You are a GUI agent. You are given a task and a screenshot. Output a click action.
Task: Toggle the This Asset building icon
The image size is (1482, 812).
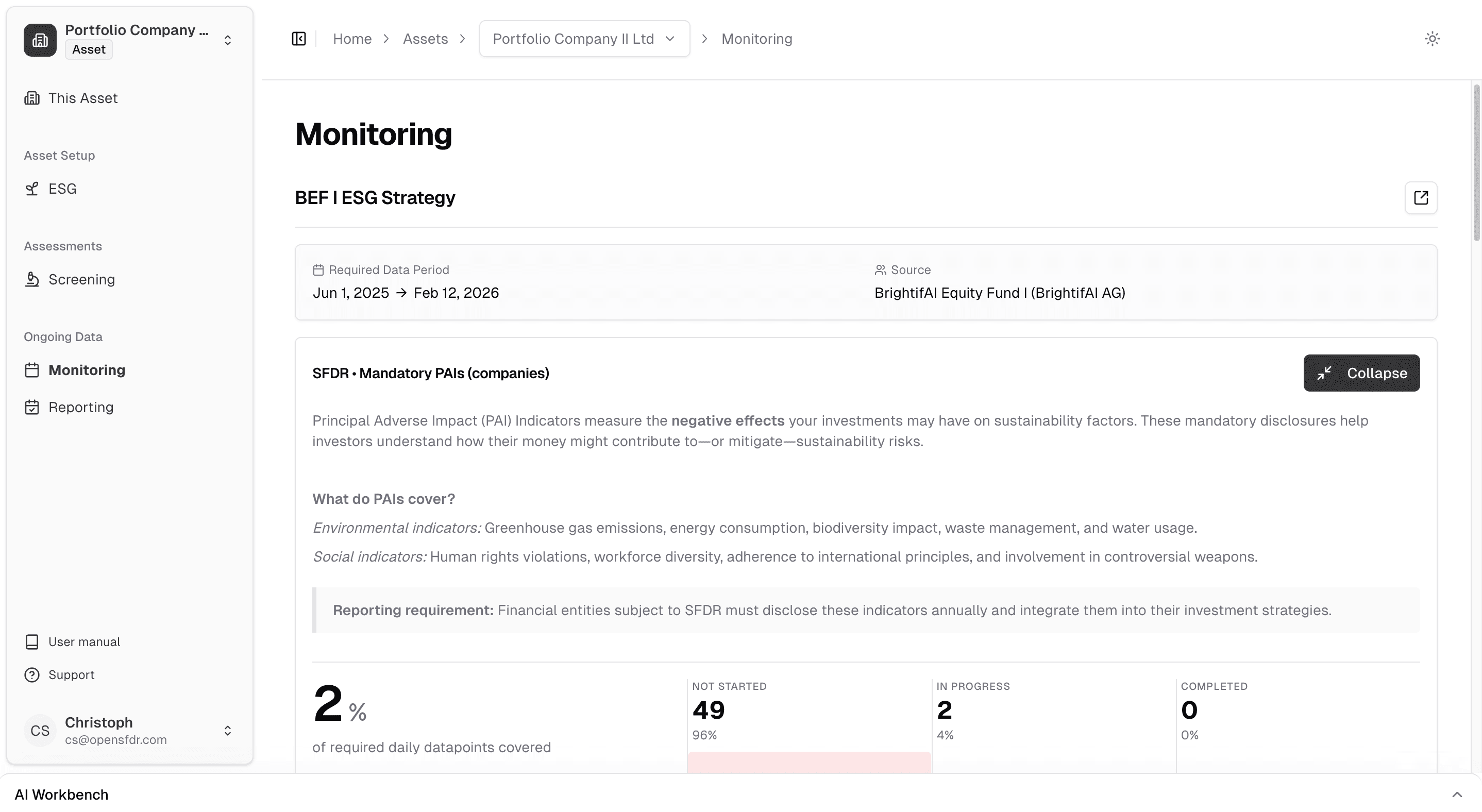[x=32, y=98]
